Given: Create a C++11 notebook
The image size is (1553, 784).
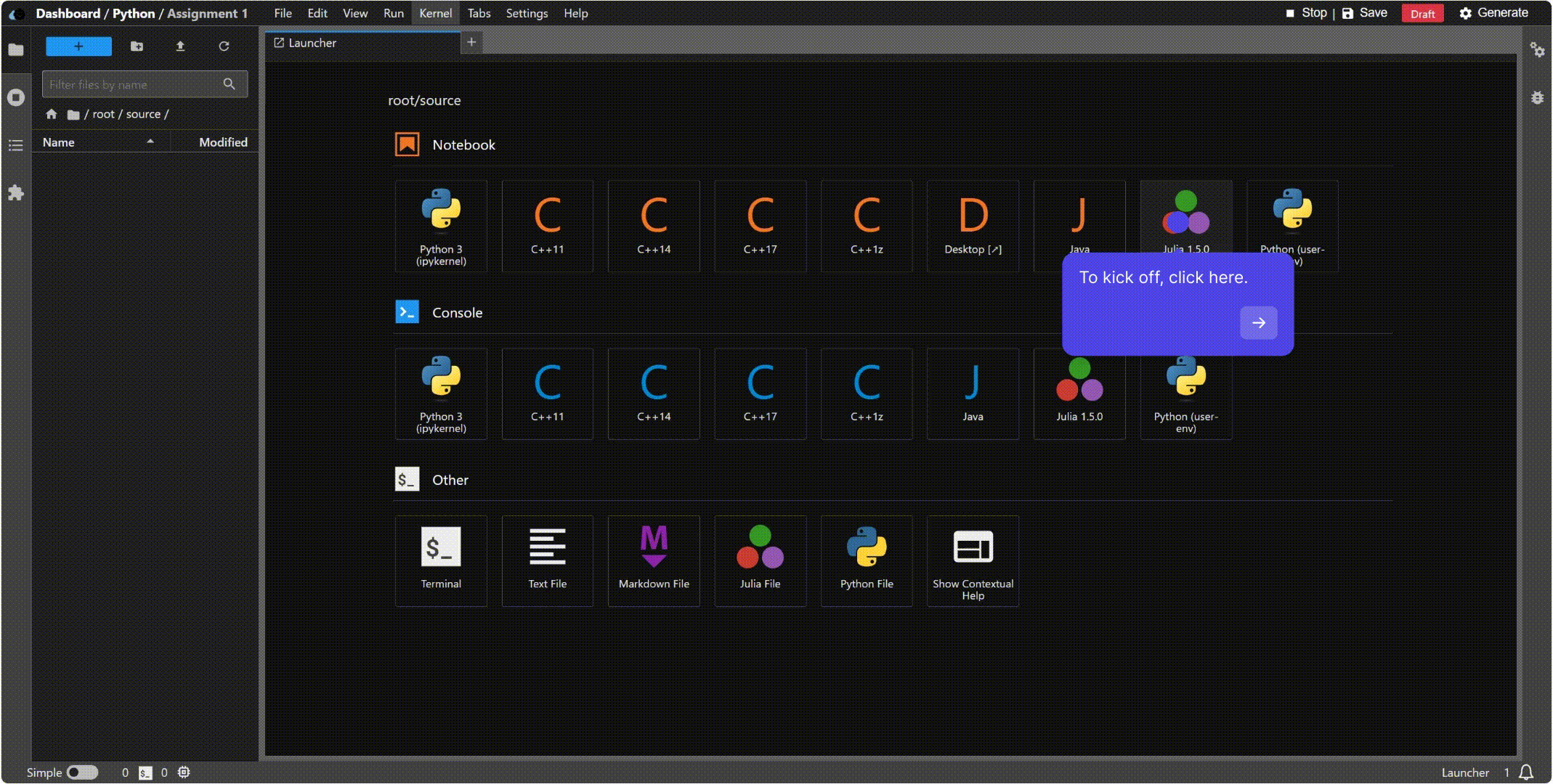Looking at the screenshot, I should click(x=547, y=226).
